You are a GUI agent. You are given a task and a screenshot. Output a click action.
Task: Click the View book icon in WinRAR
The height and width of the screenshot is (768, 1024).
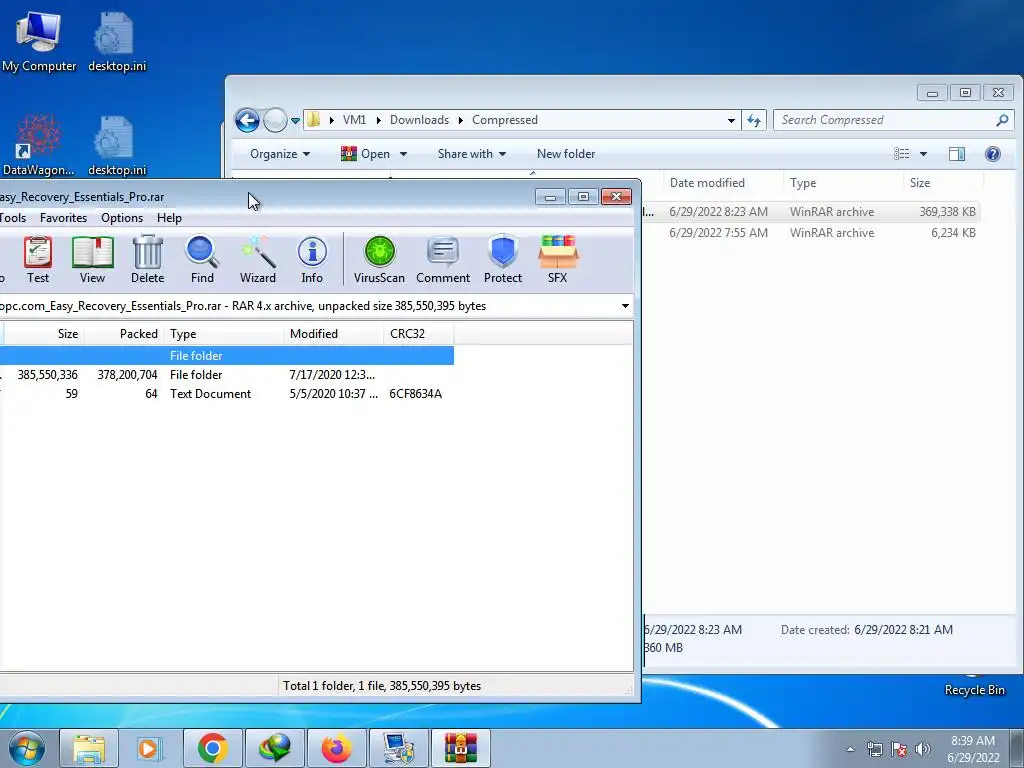click(x=92, y=259)
